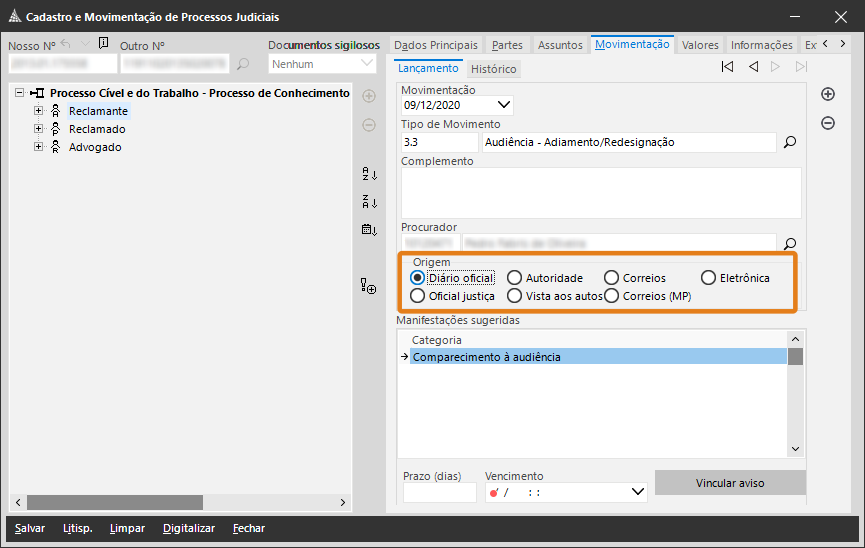
Task: Open the Procurador search magnifier
Action: pos(790,243)
